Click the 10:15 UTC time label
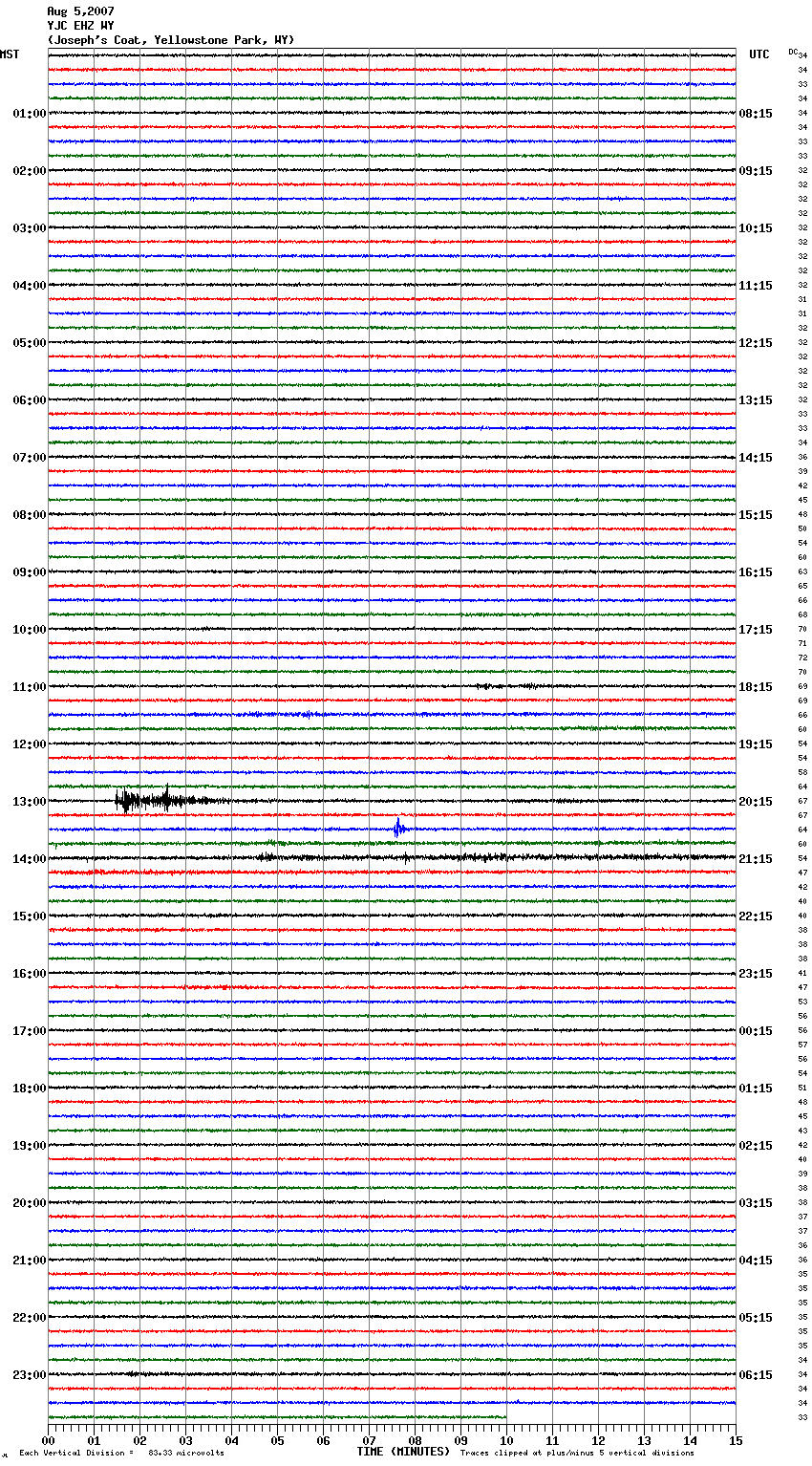Screen dimensions: 812x1466 [x=756, y=228]
